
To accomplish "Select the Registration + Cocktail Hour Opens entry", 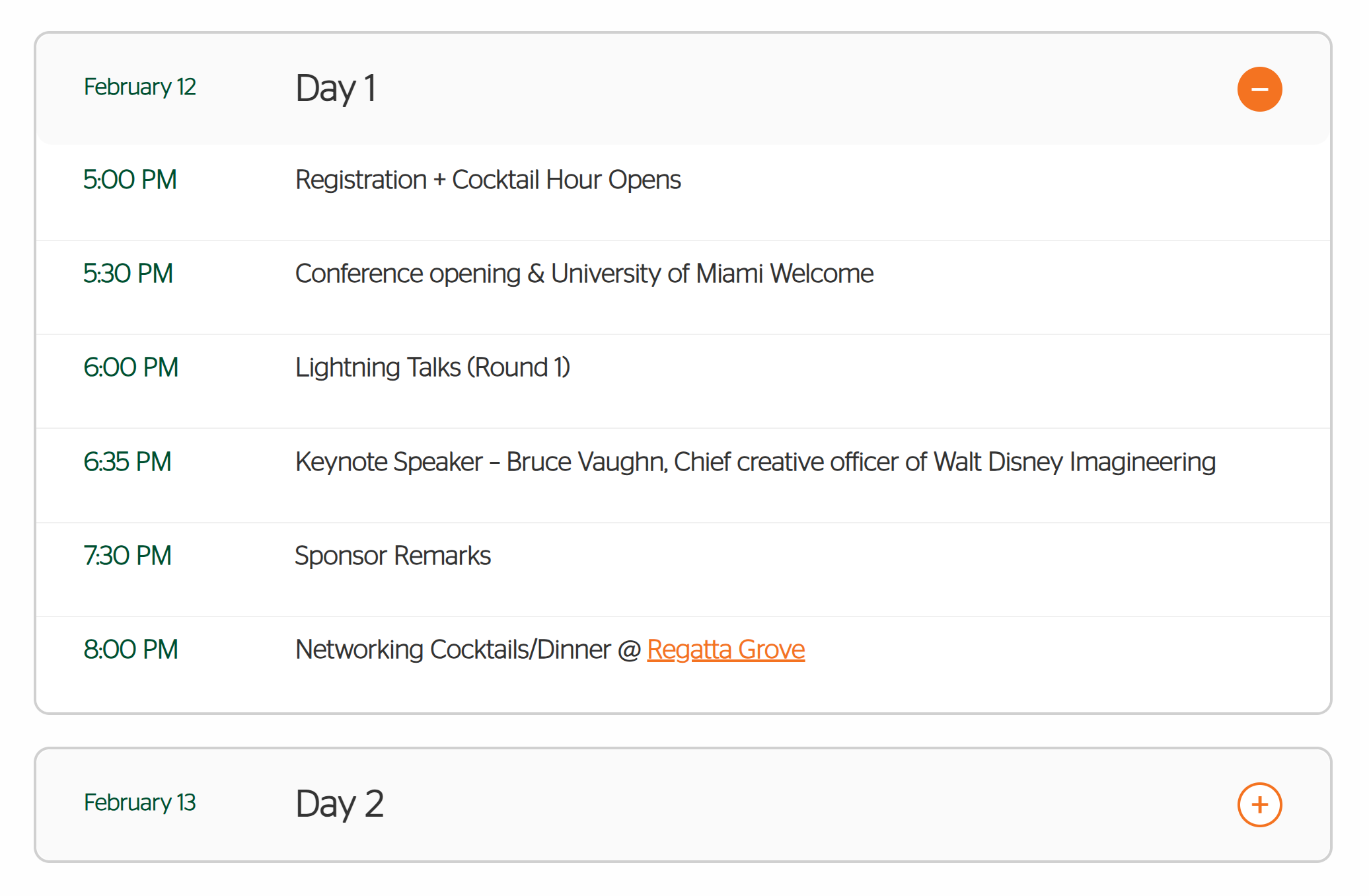I will [488, 180].
